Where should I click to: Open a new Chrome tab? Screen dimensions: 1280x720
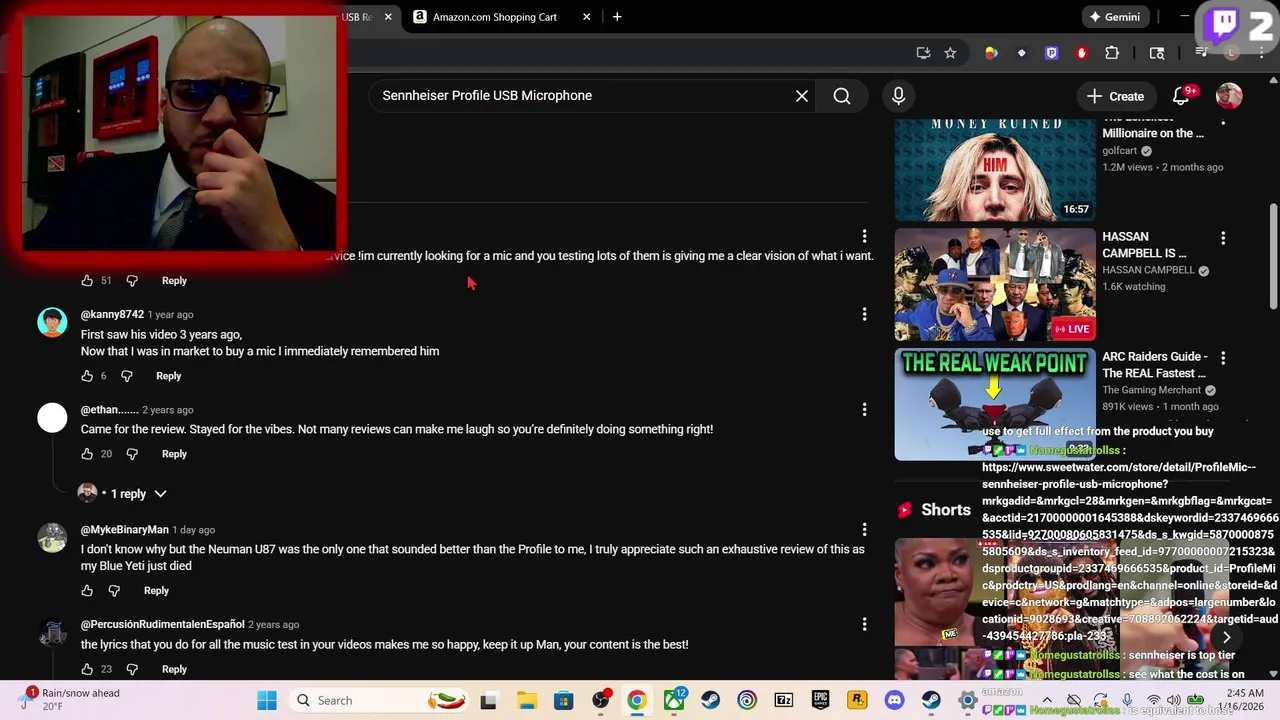[617, 17]
